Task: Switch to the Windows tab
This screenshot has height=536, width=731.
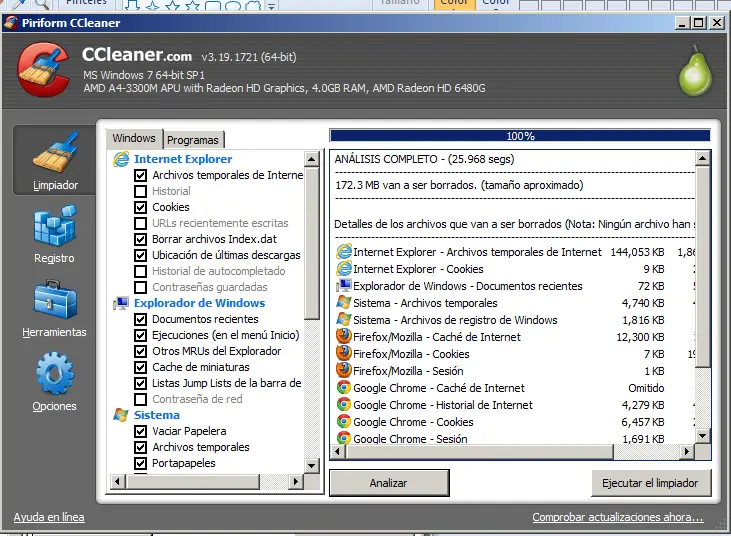Action: coord(134,138)
